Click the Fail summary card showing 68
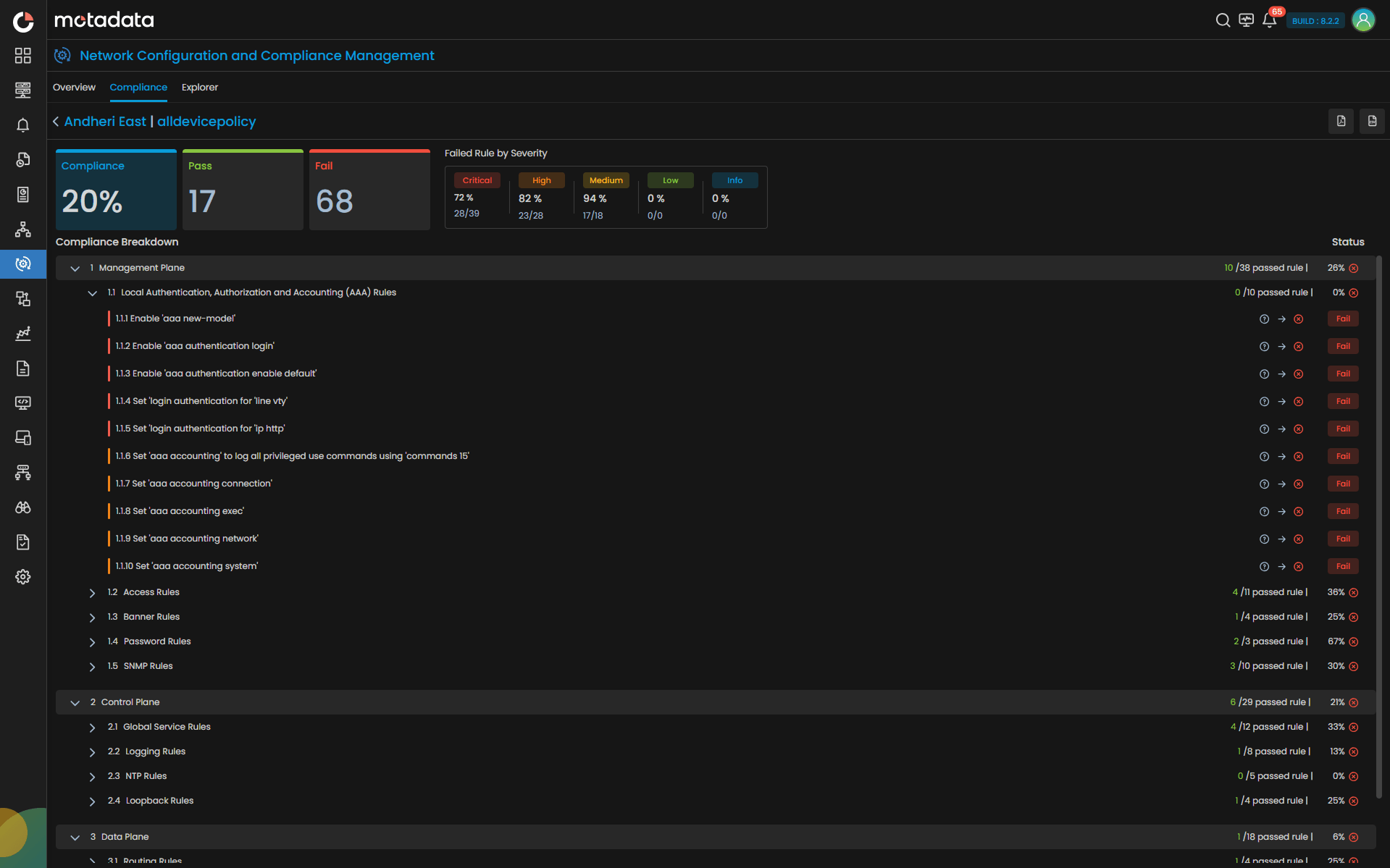The width and height of the screenshot is (1390, 868). pos(369,190)
